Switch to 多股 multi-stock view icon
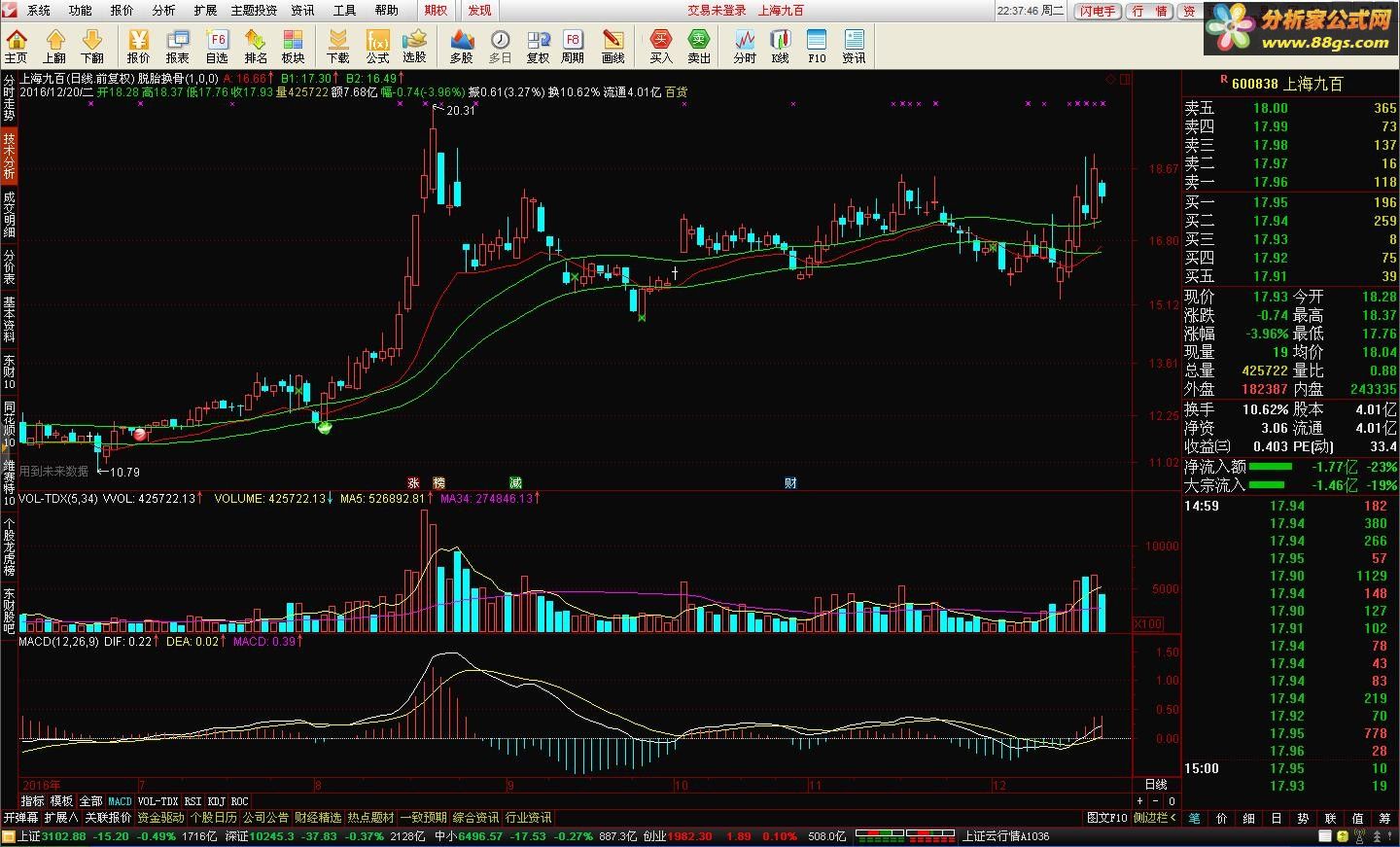Image resolution: width=1400 pixels, height=847 pixels. coord(462,46)
